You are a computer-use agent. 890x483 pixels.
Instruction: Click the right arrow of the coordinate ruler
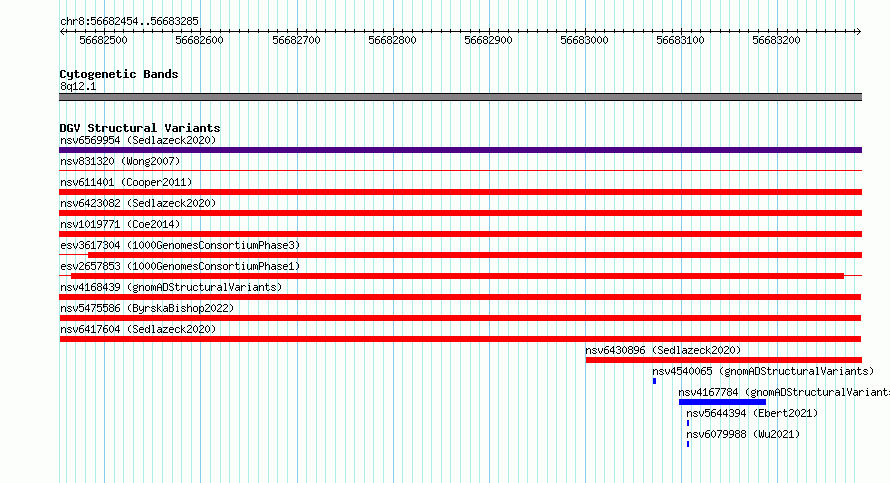point(858,32)
